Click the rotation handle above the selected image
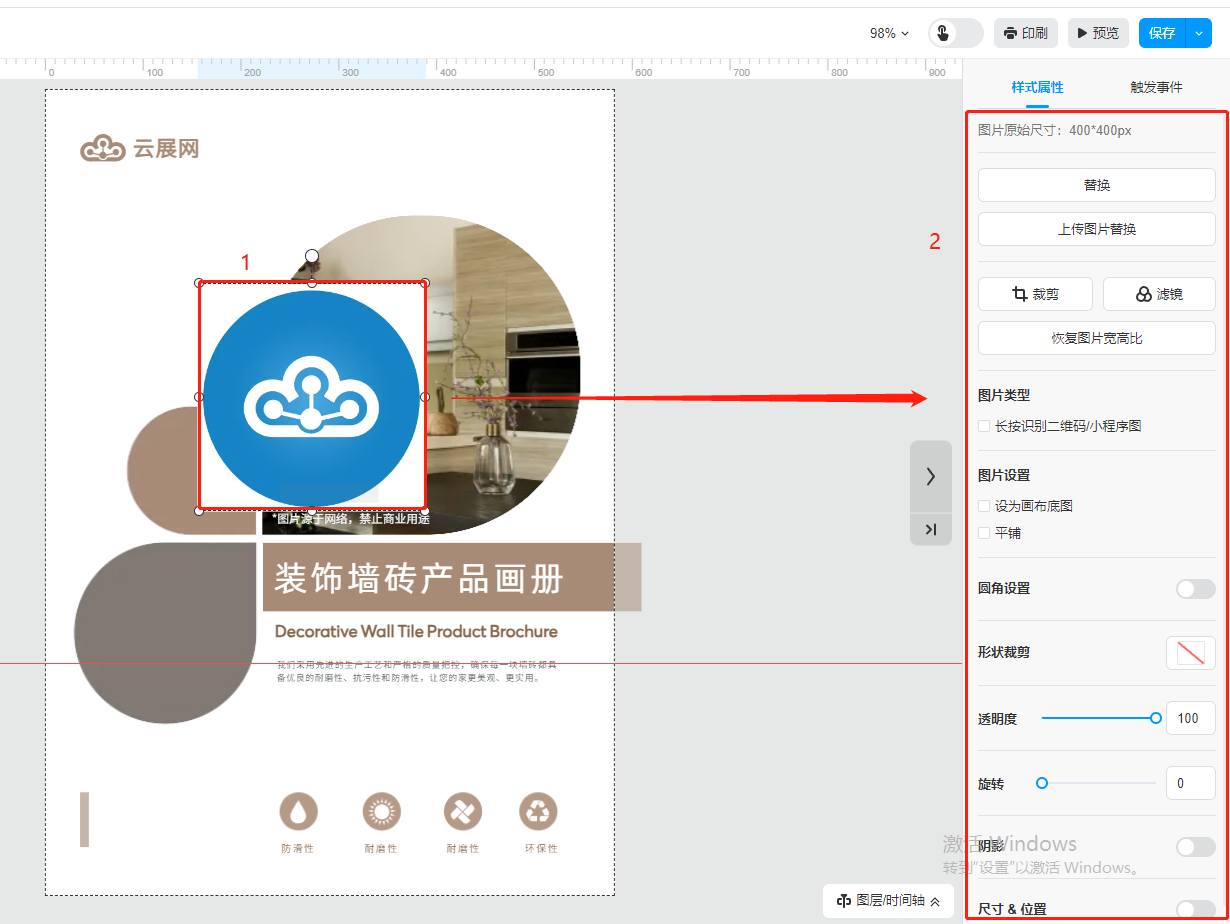Image resolution: width=1230 pixels, height=924 pixels. point(312,257)
